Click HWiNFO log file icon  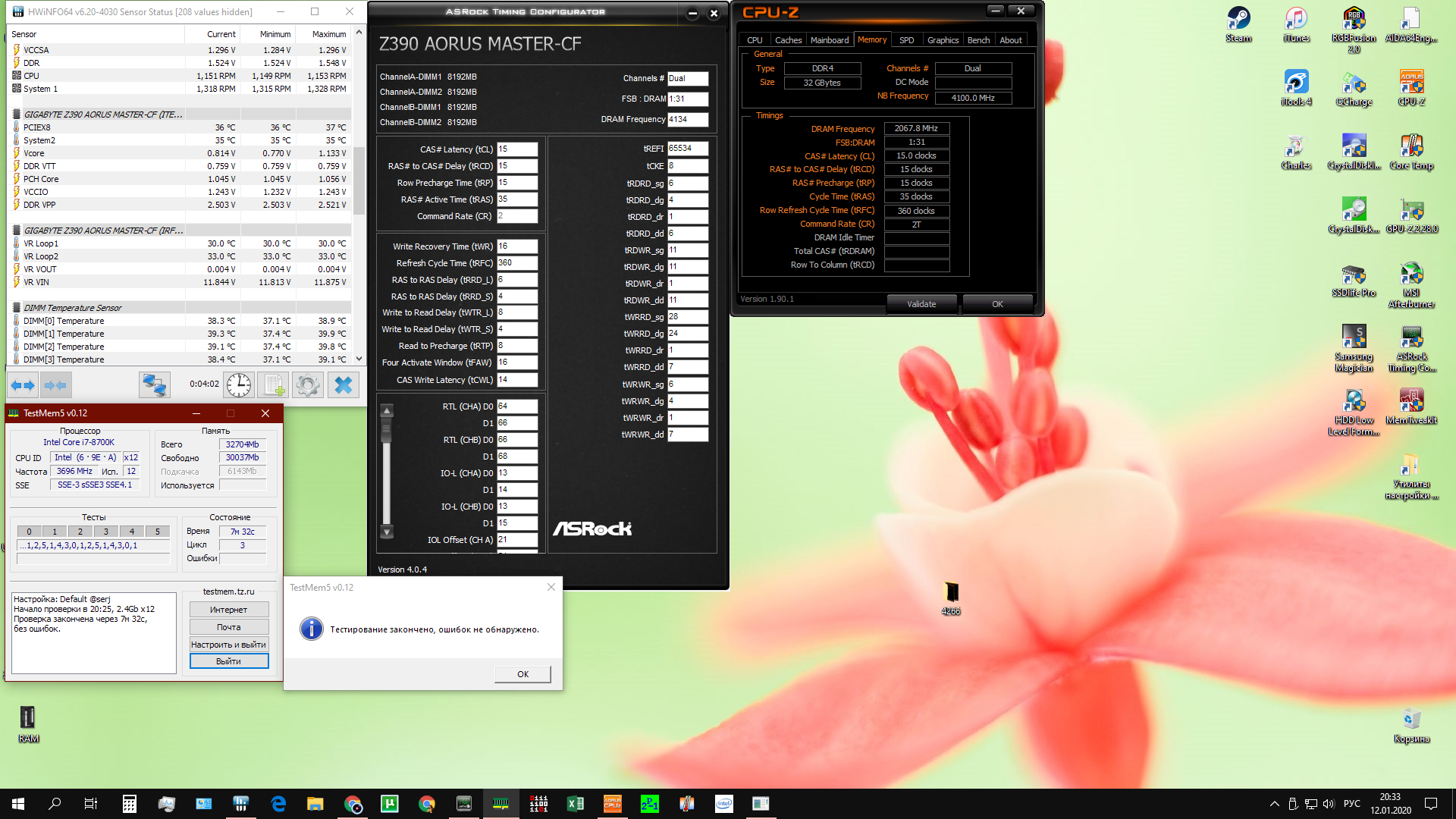(x=274, y=385)
